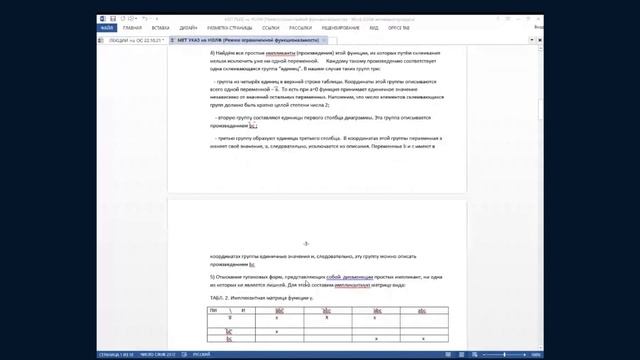
Task: Switch to the ГЛАВНАЯ ribbon tab
Action: click(x=132, y=28)
